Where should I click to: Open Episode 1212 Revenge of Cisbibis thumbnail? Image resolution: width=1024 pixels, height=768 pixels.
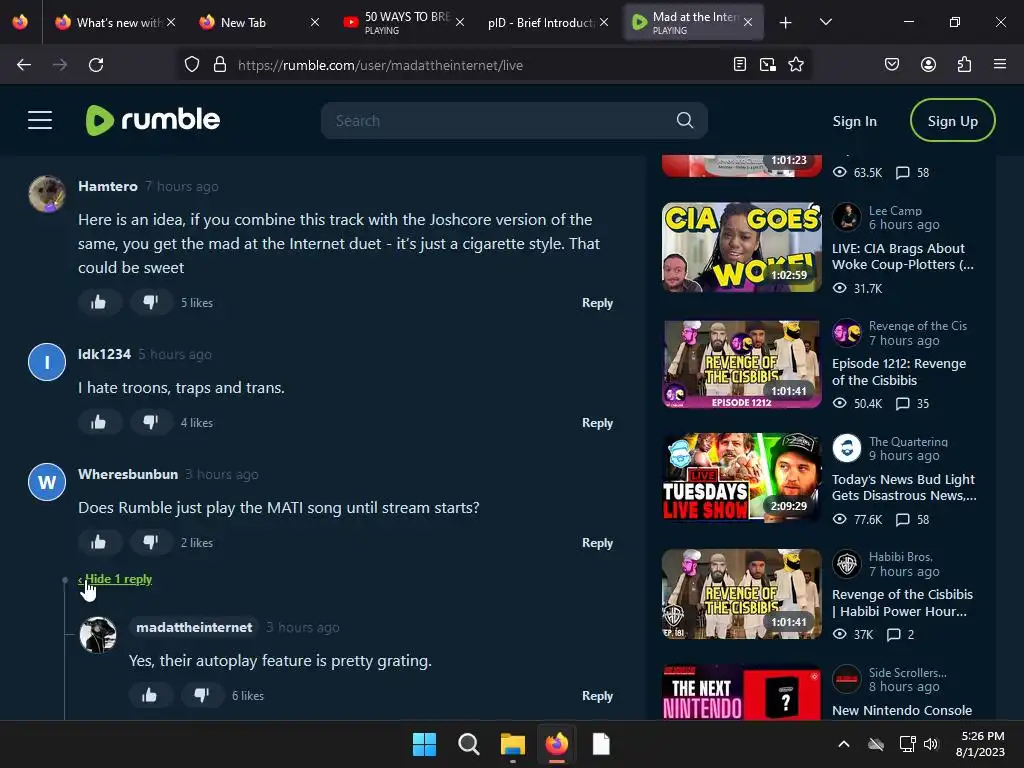coord(741,363)
